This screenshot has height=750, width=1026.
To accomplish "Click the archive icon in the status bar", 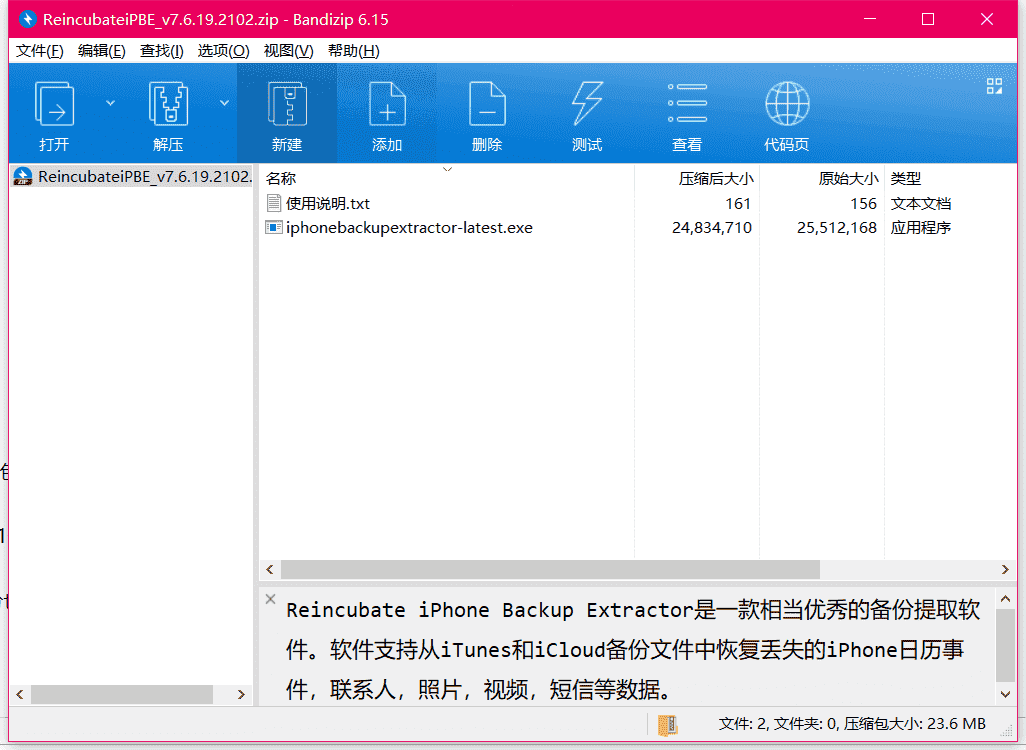I will click(x=667, y=724).
